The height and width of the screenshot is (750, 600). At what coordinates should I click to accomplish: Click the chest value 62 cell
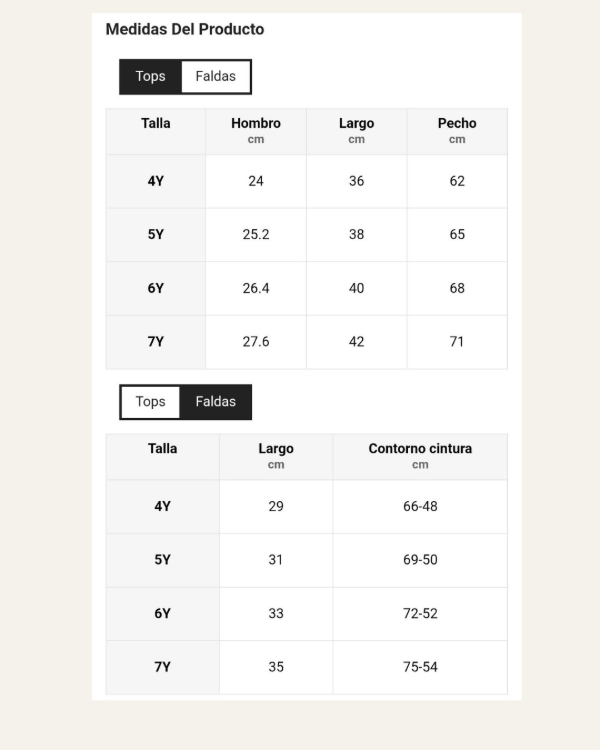pos(457,181)
